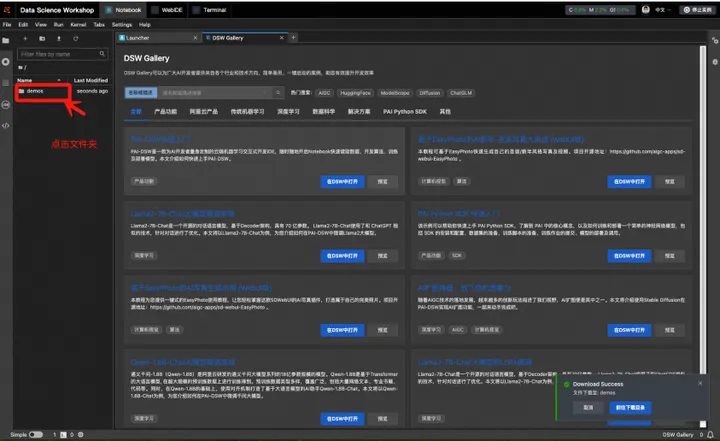This screenshot has height=441, width=720.
Task: Dismiss the Download Success notification
Action: (x=700, y=383)
